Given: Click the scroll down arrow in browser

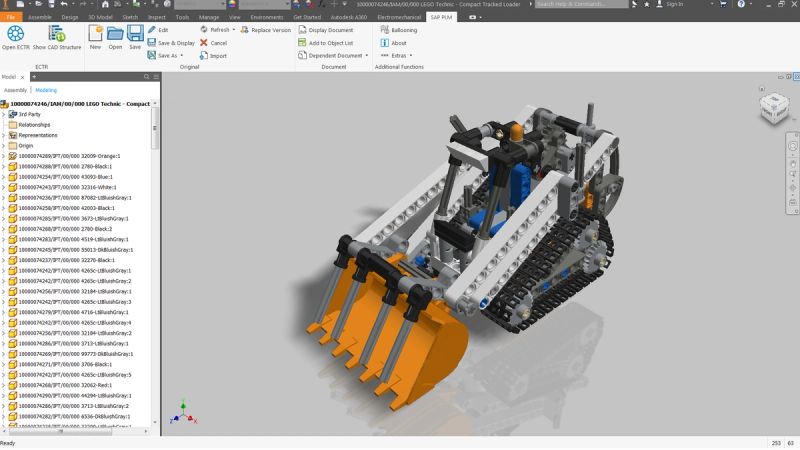Looking at the screenshot, I should (155, 422).
